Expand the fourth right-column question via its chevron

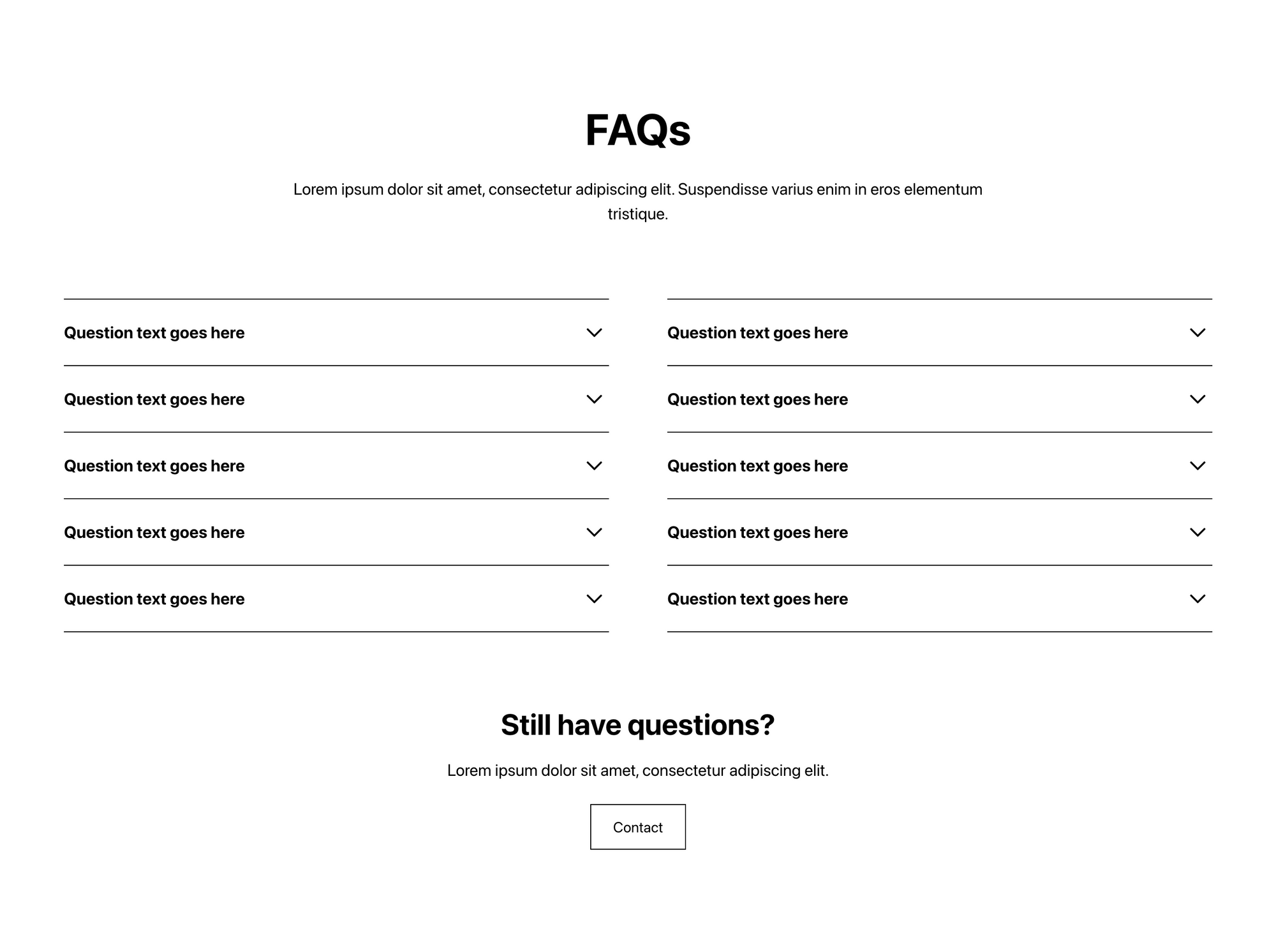tap(1198, 532)
